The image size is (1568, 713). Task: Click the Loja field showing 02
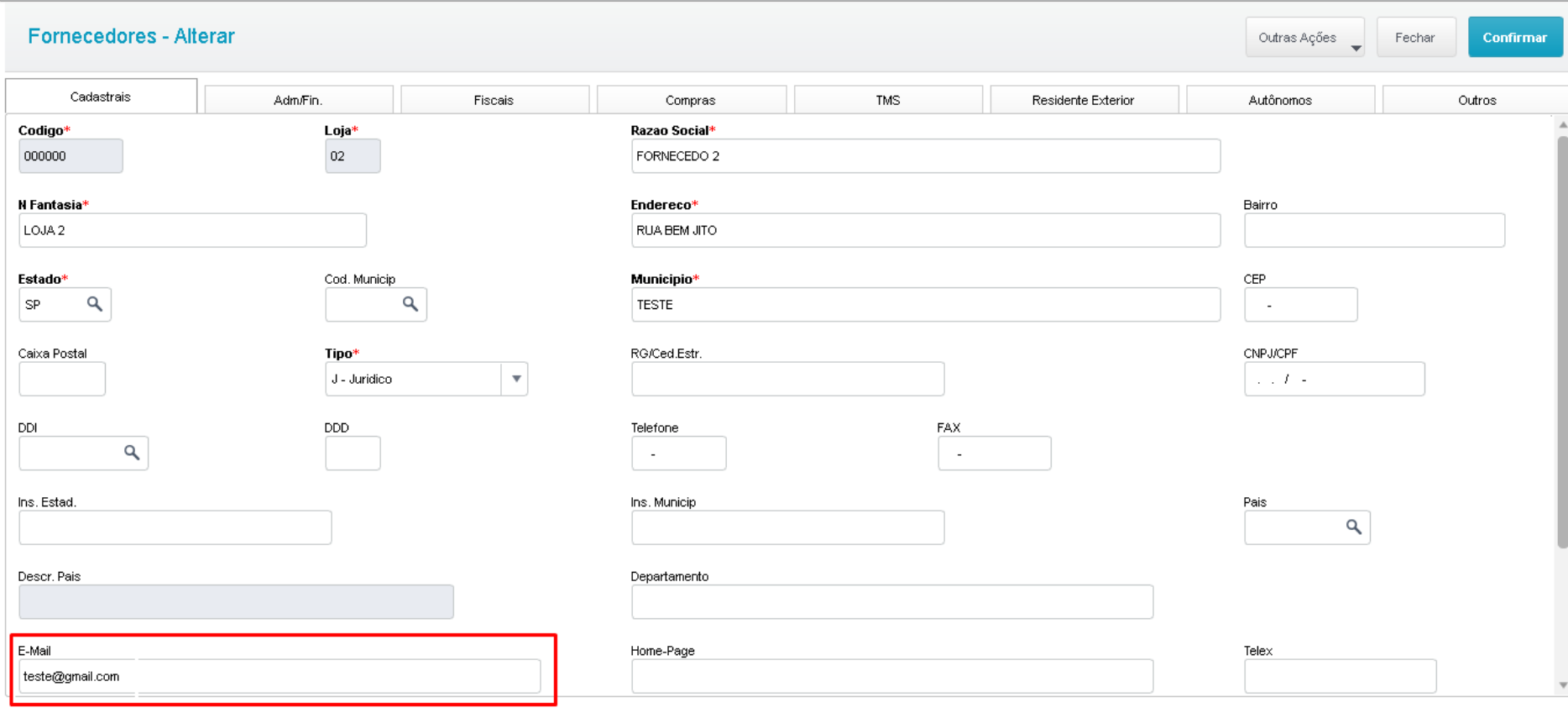coord(353,156)
